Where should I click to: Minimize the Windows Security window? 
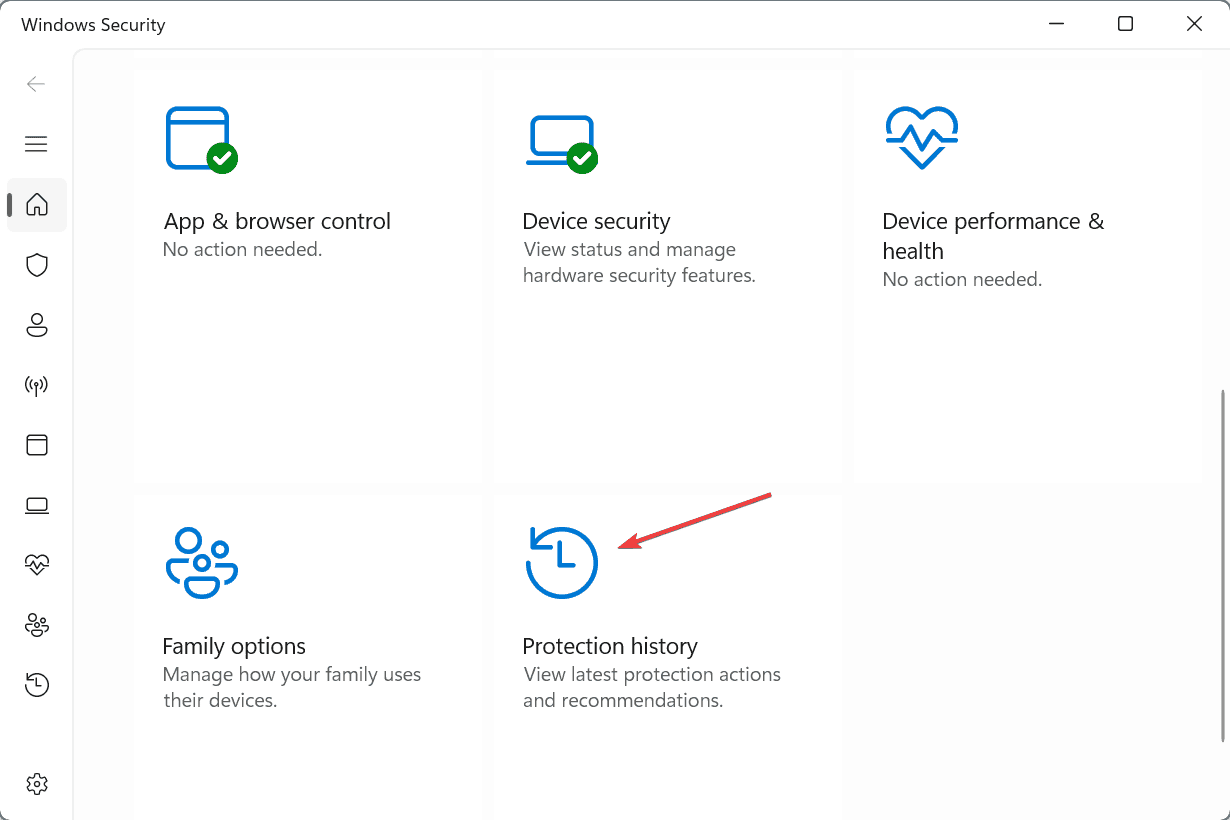[1057, 24]
